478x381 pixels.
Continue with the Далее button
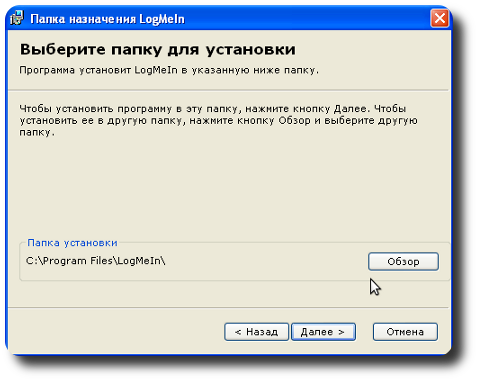click(323, 332)
